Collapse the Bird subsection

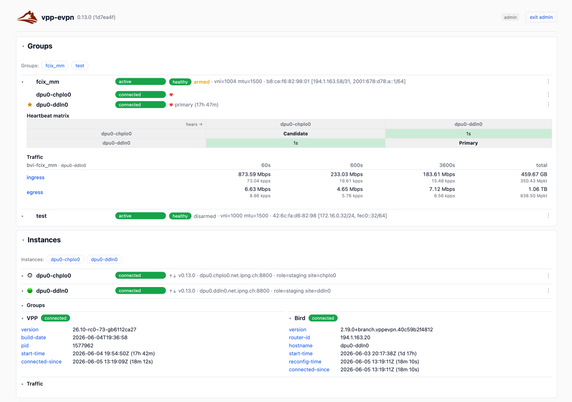[290, 318]
